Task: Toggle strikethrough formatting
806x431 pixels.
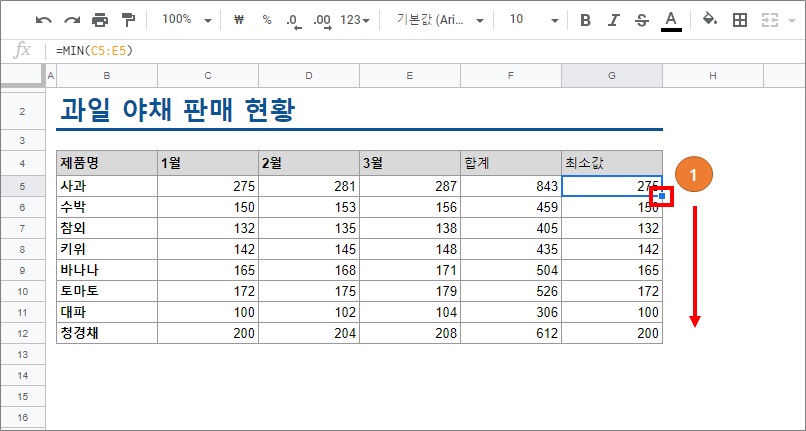Action: [642, 20]
